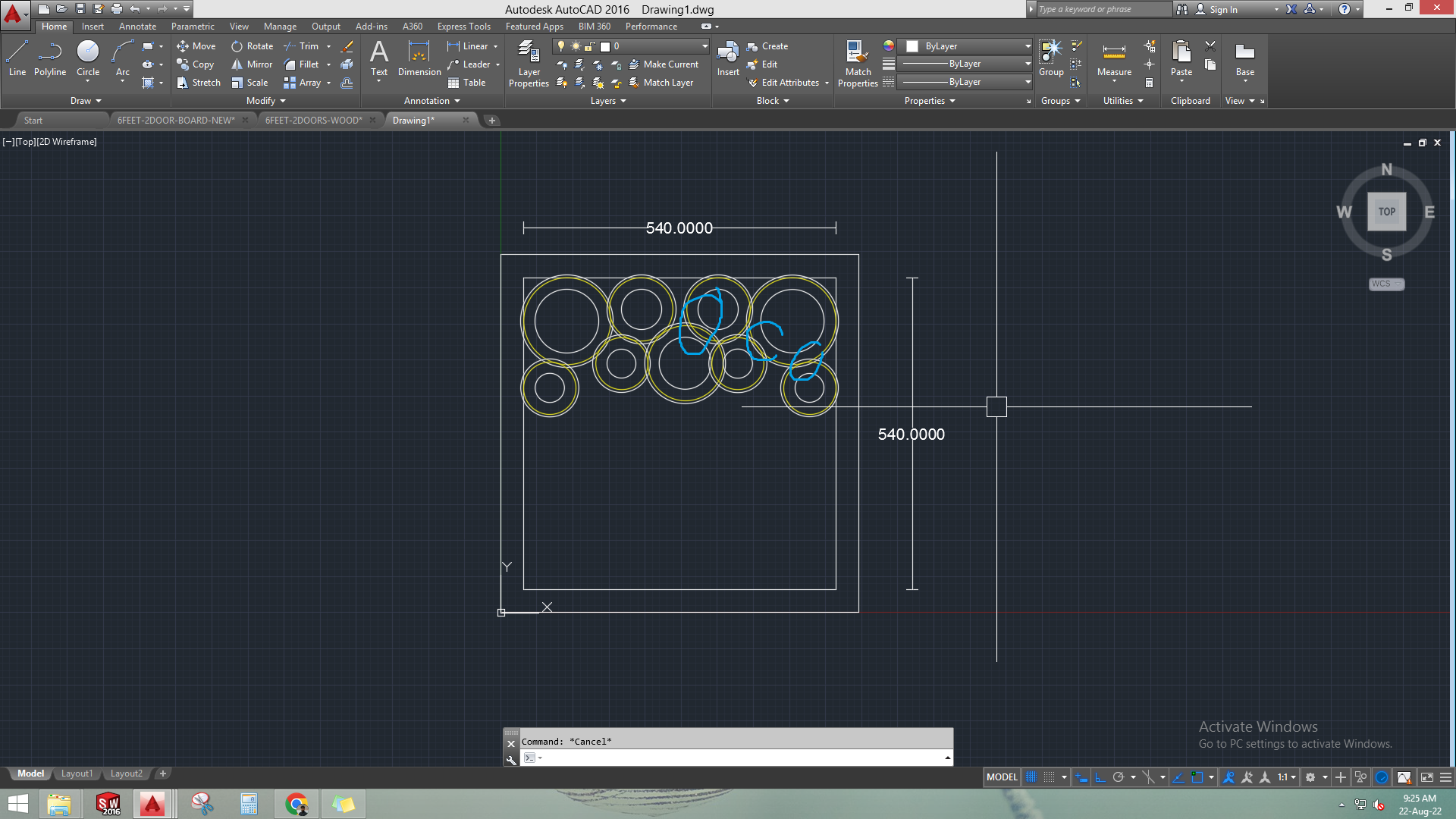The image size is (1456, 819).
Task: Click the Insert block icon
Action: [728, 58]
